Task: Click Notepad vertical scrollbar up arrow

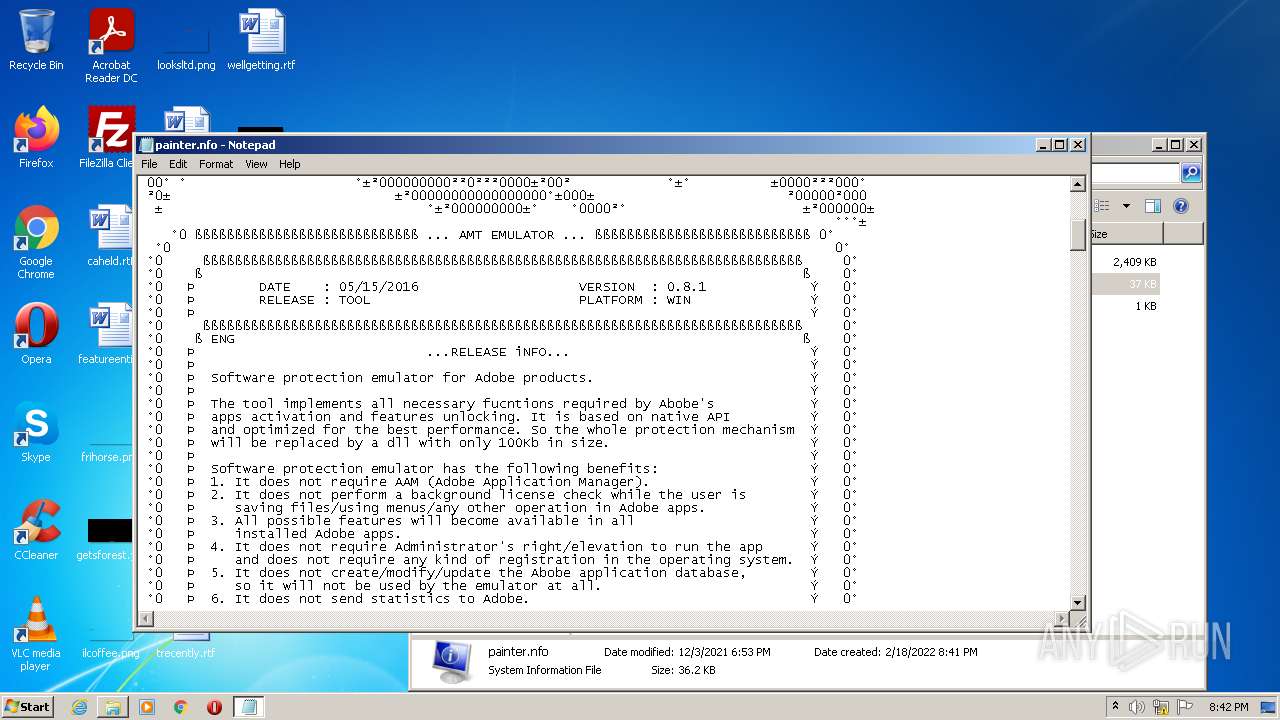Action: coord(1078,184)
